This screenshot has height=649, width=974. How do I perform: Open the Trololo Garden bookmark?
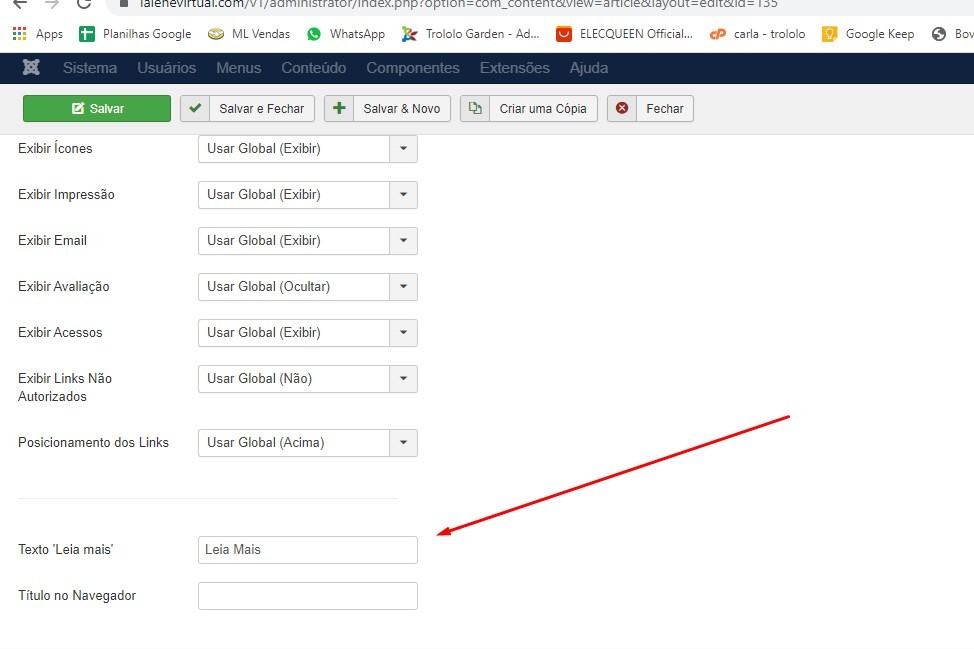tap(470, 34)
